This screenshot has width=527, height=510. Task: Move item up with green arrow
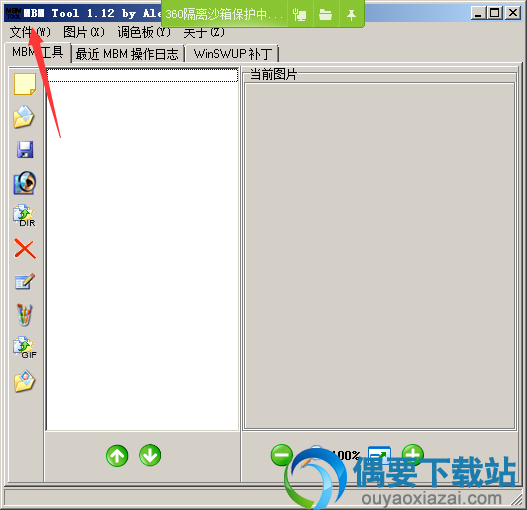click(117, 456)
